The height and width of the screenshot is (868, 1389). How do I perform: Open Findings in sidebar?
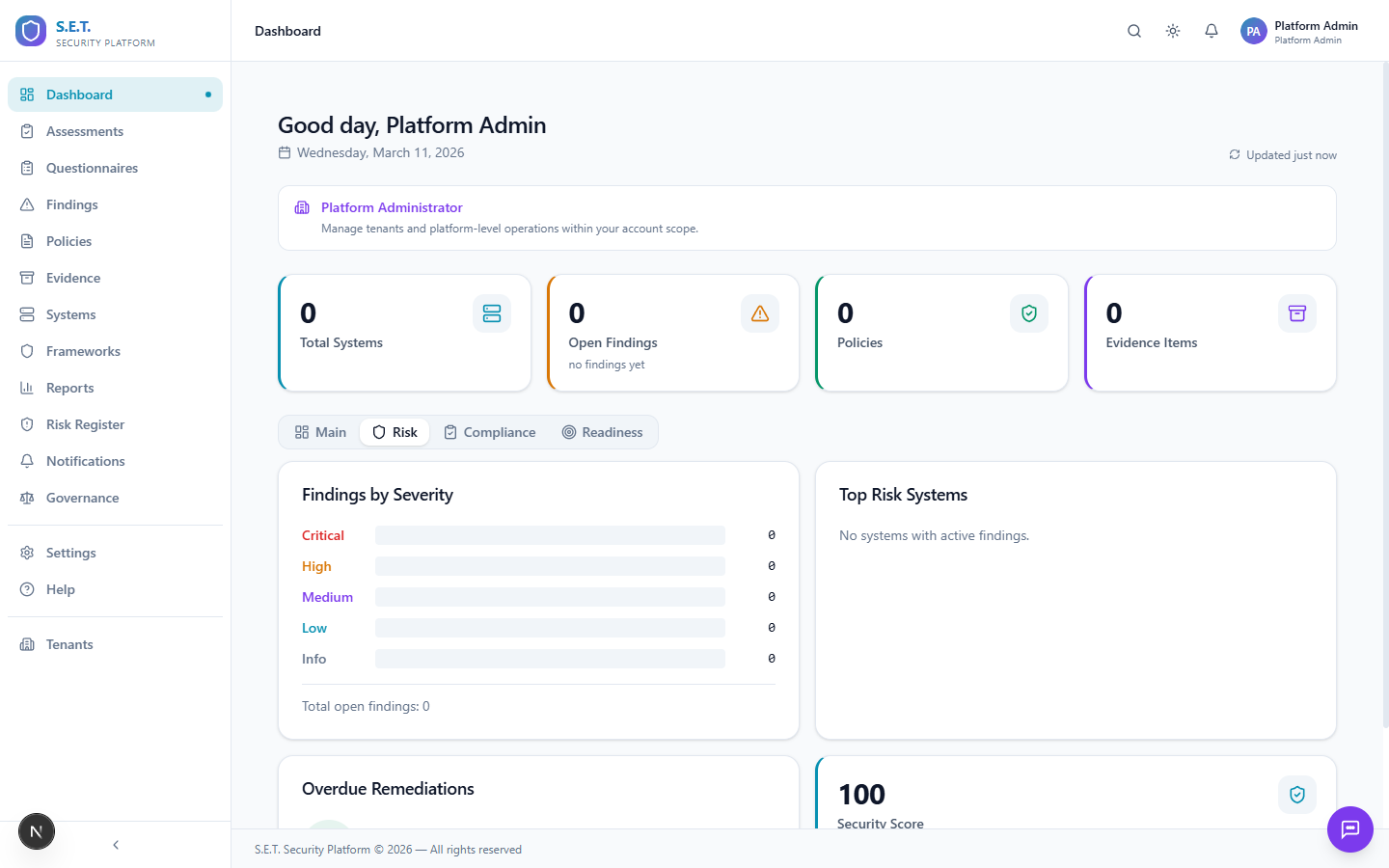coord(115,204)
